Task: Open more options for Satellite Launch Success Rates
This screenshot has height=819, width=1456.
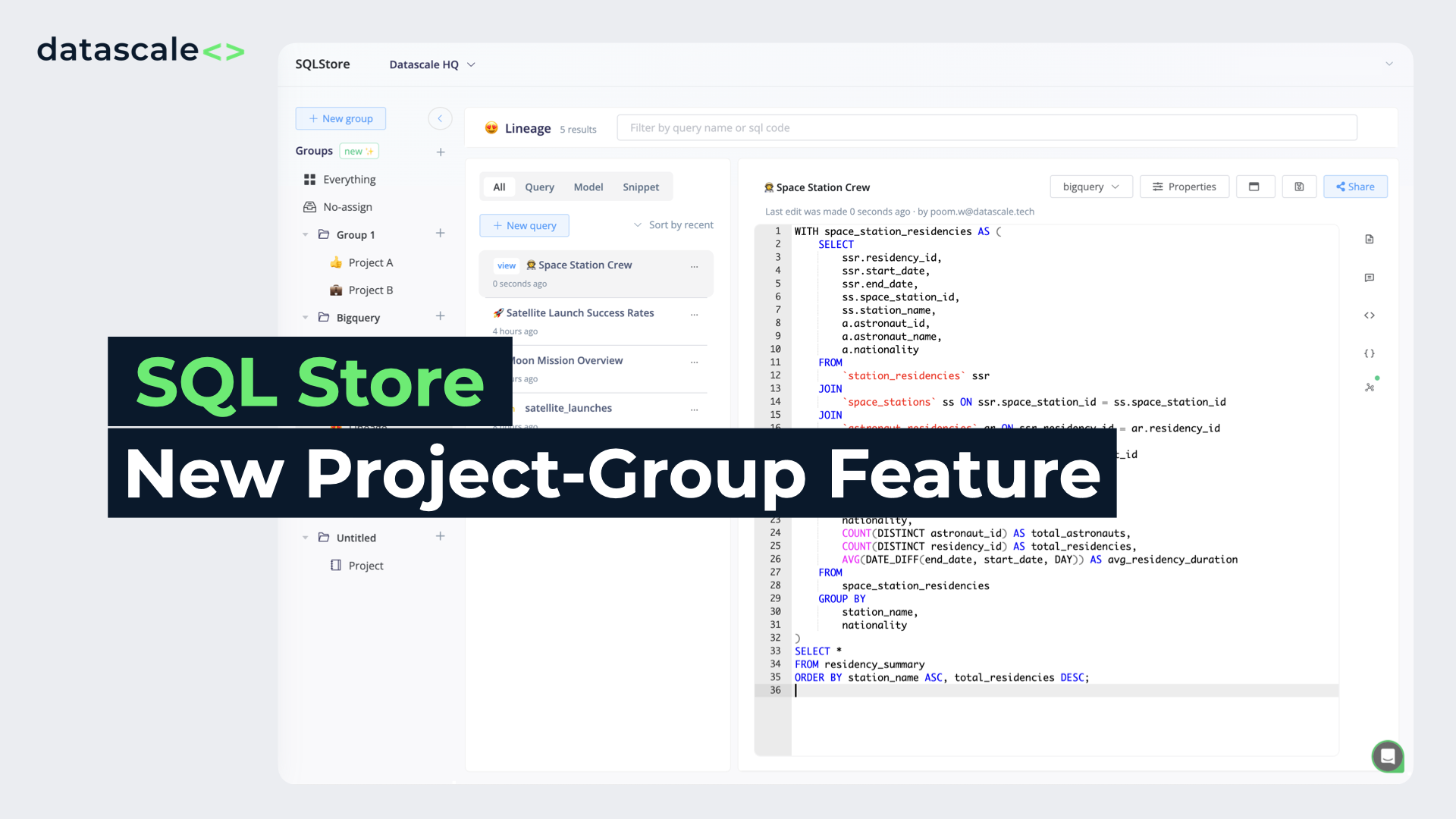Action: tap(694, 315)
